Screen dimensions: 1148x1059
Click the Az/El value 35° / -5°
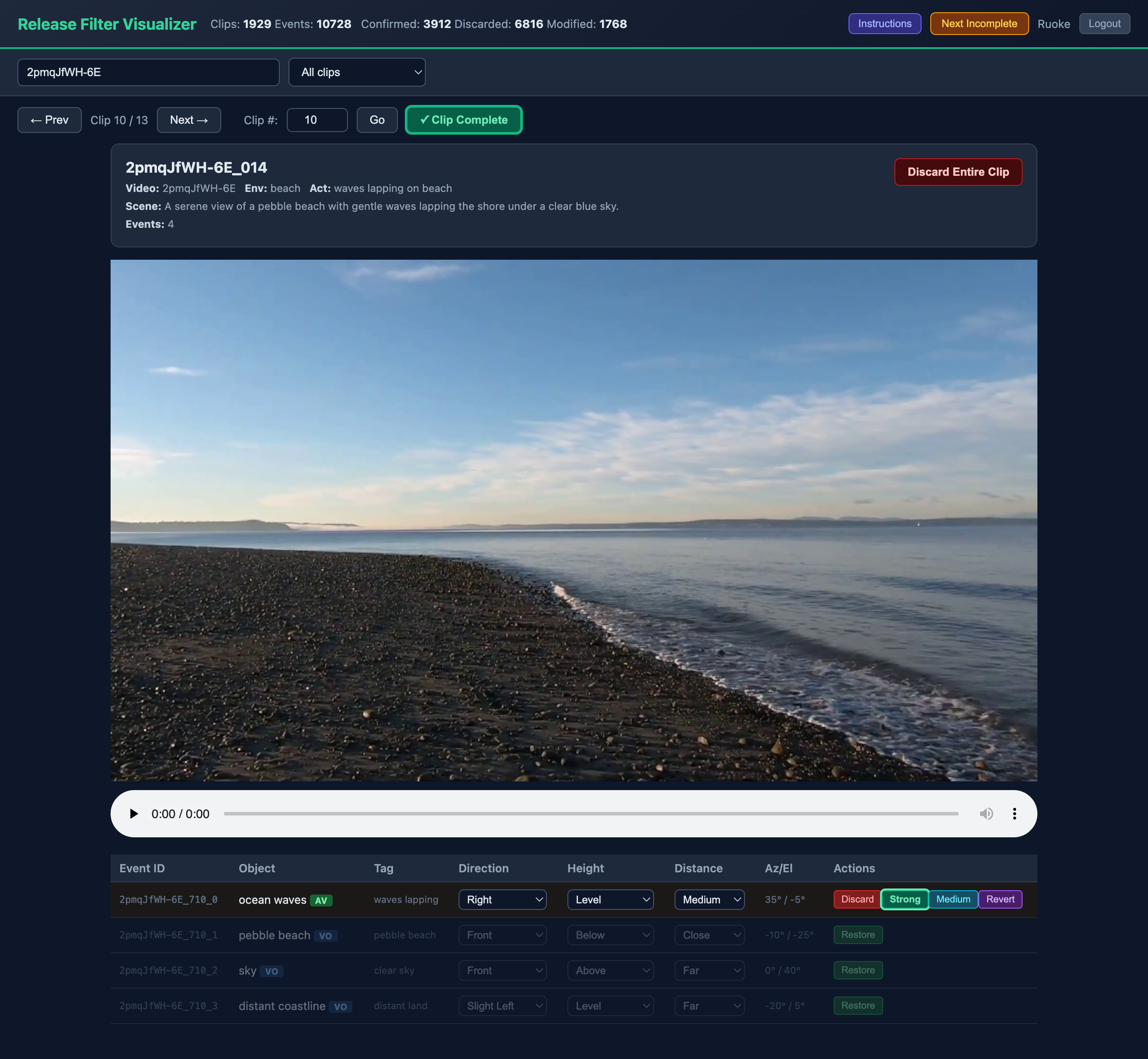(785, 900)
